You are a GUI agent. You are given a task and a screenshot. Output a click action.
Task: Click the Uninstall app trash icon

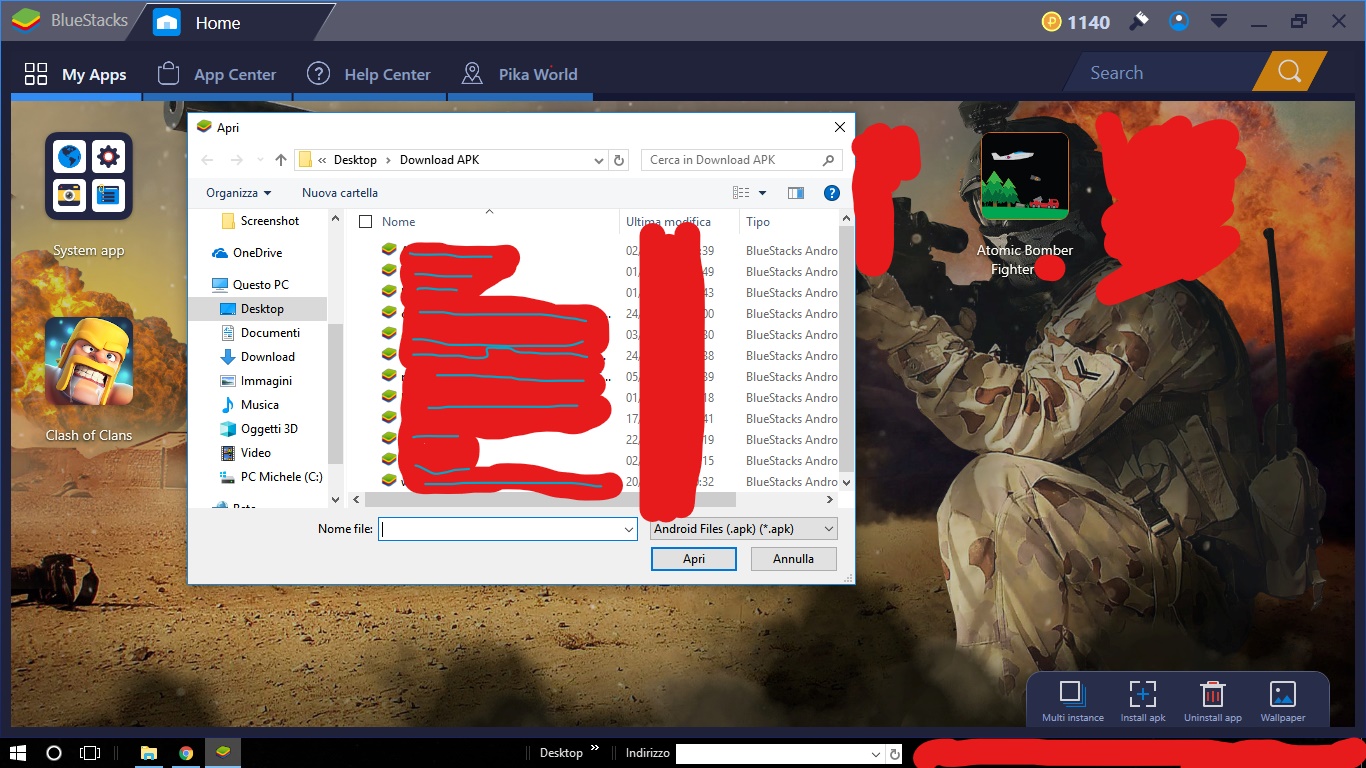pyautogui.click(x=1212, y=695)
